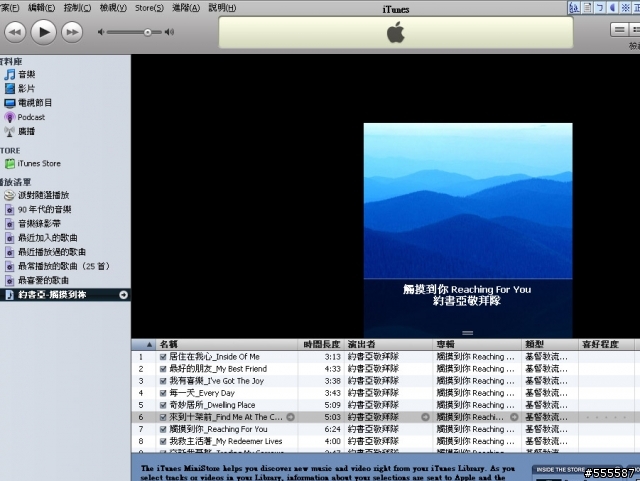
Task: Uncheck 奇妙居所_Dwelling Place track
Action: tap(163, 405)
